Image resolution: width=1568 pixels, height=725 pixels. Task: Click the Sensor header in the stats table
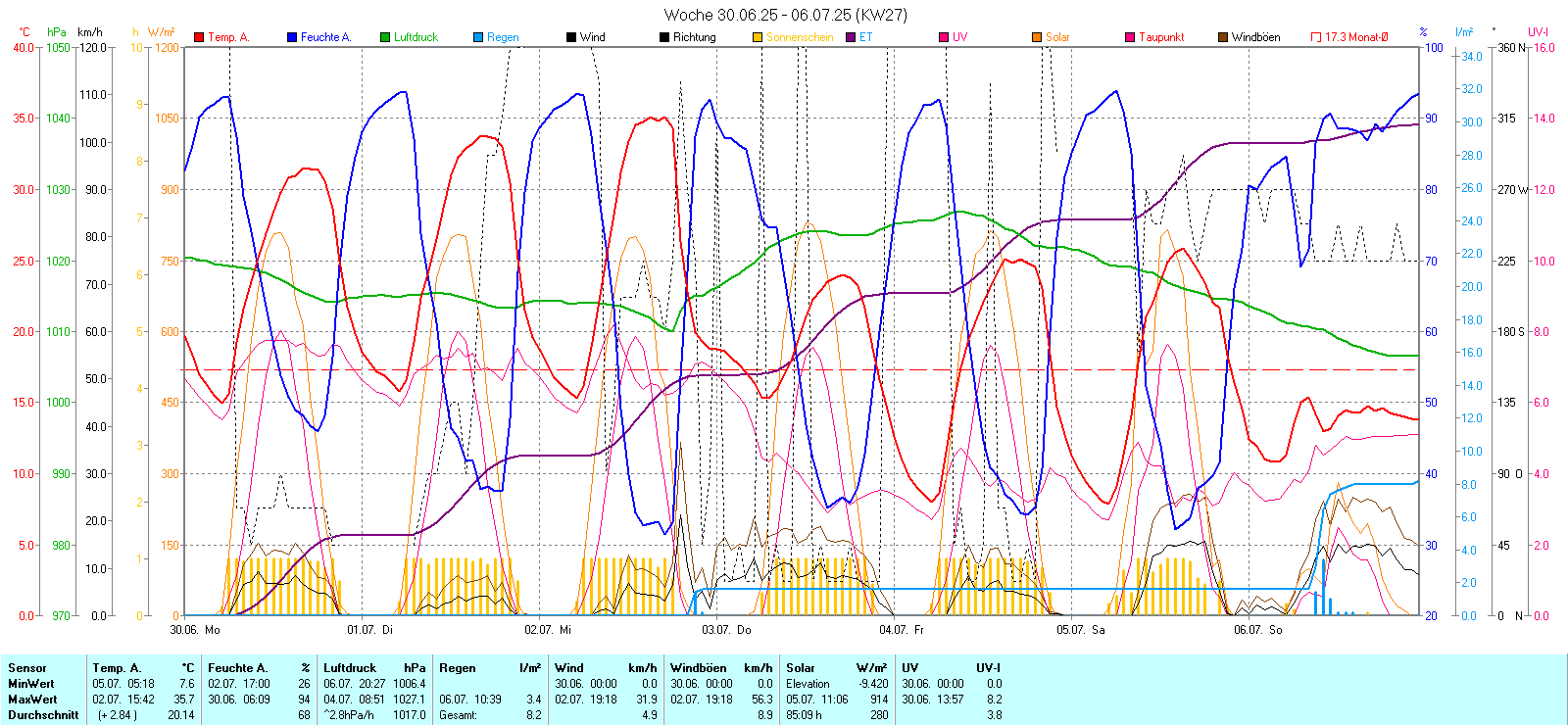pos(27,668)
